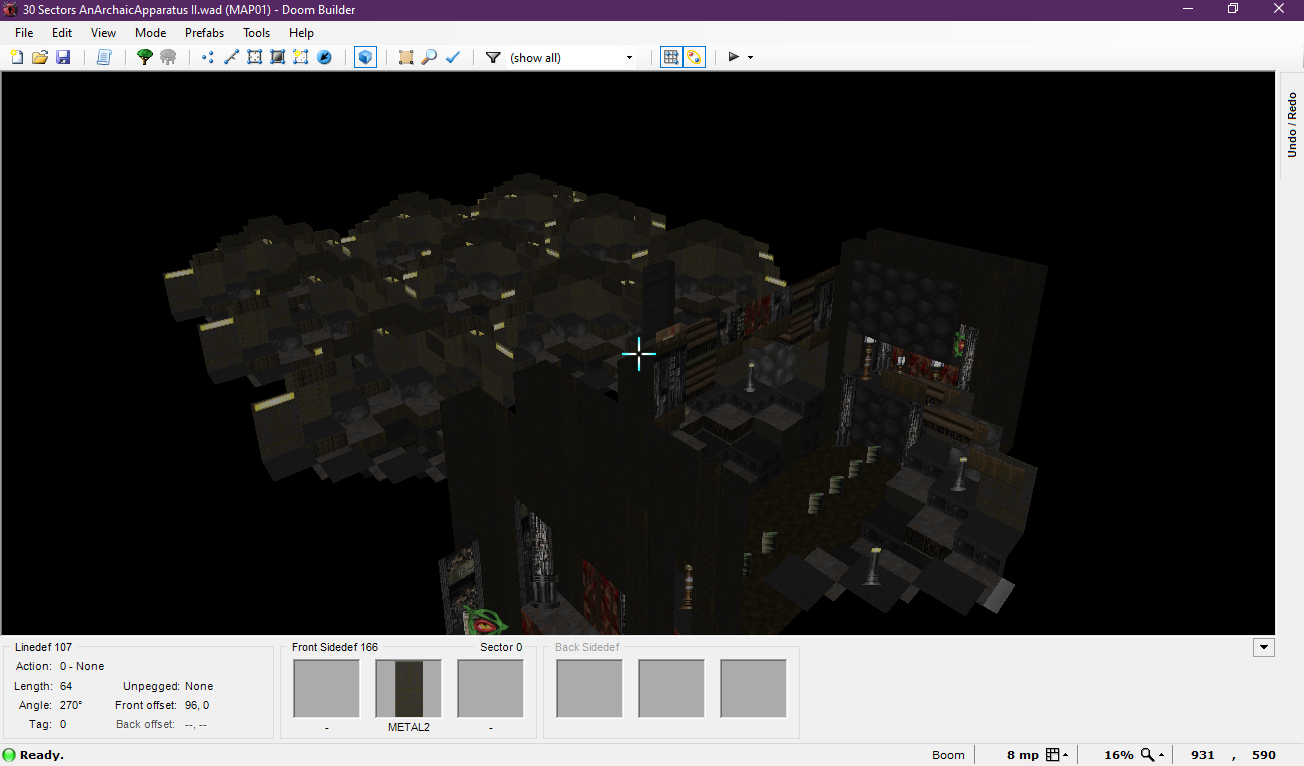Click the things filter funnel icon
Screen dimensions: 1304x766
click(x=493, y=57)
